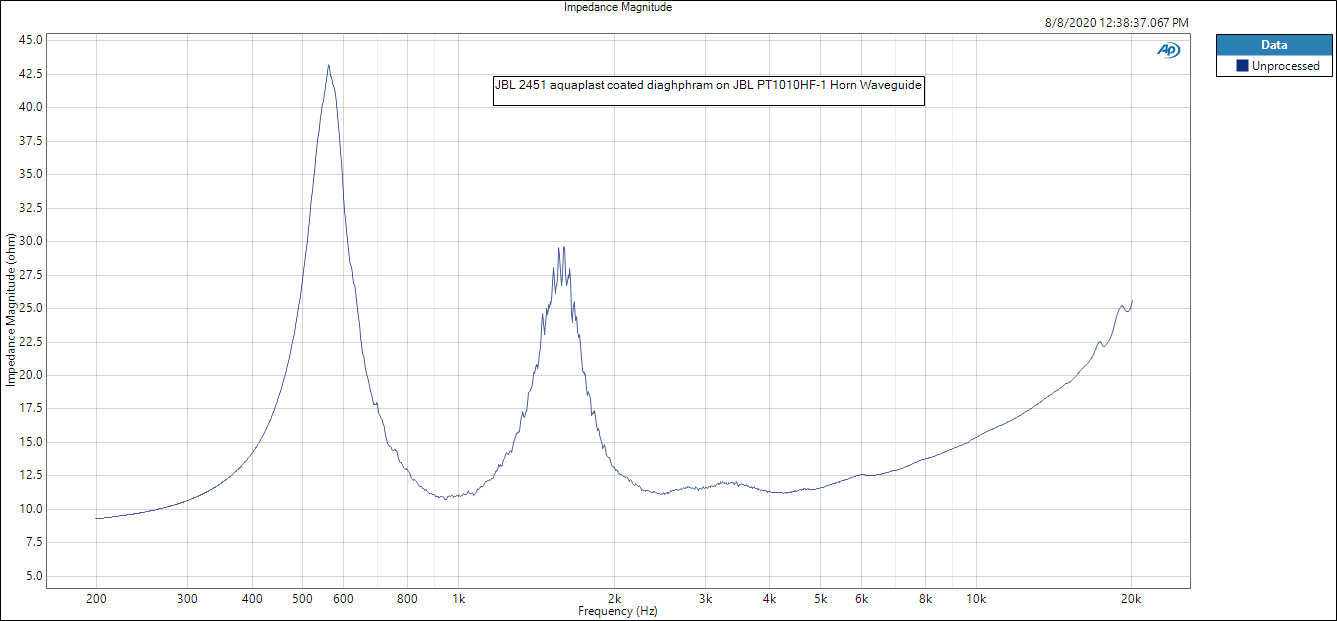Screen dimensions: 1337x621
Task: Click the 5.0 value on the Y axis
Action: tap(34, 576)
